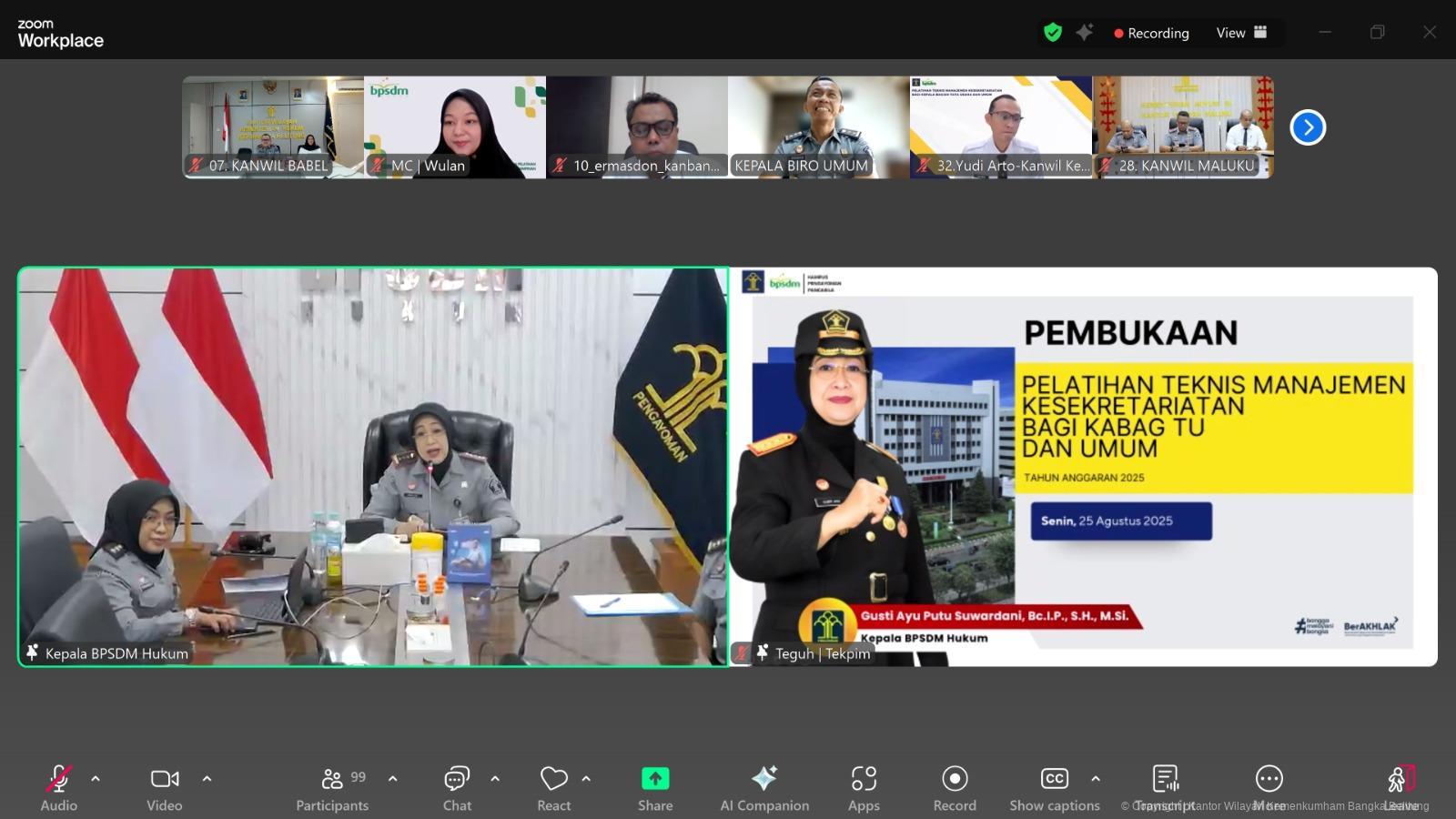Open AI Companion
Viewport: 1456px width, 819px height.
[x=764, y=787]
